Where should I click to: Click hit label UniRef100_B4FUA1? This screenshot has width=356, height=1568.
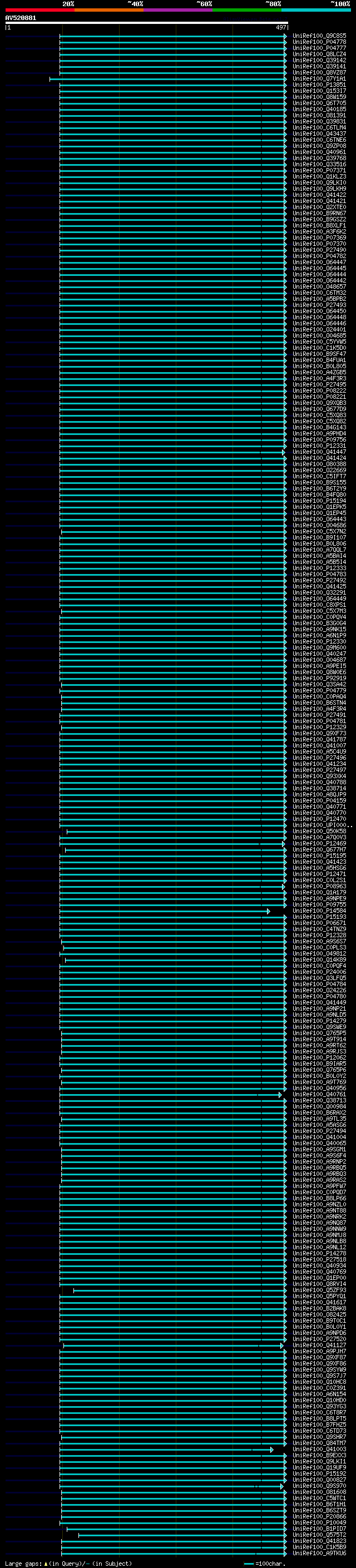coord(319,360)
